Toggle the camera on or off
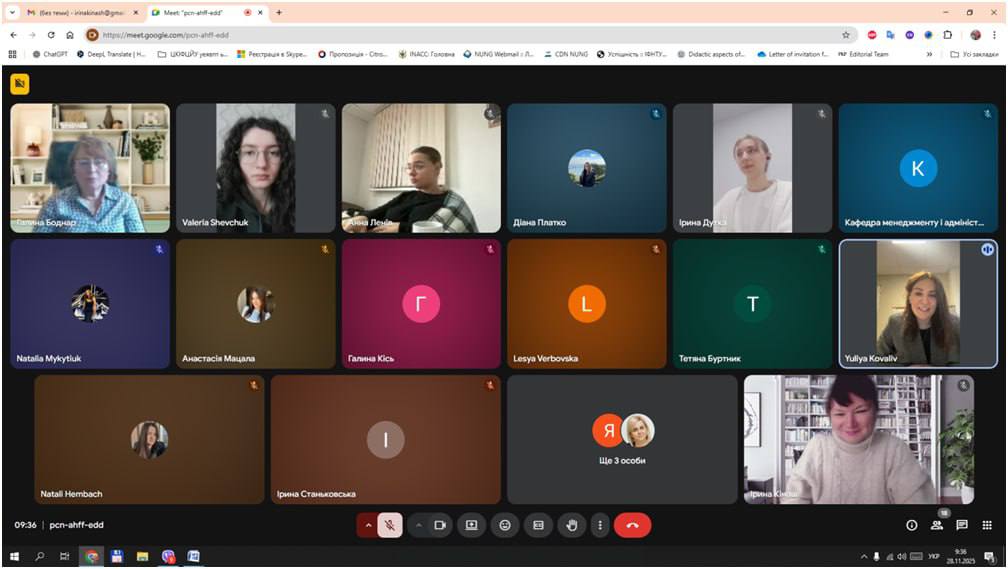 439,525
